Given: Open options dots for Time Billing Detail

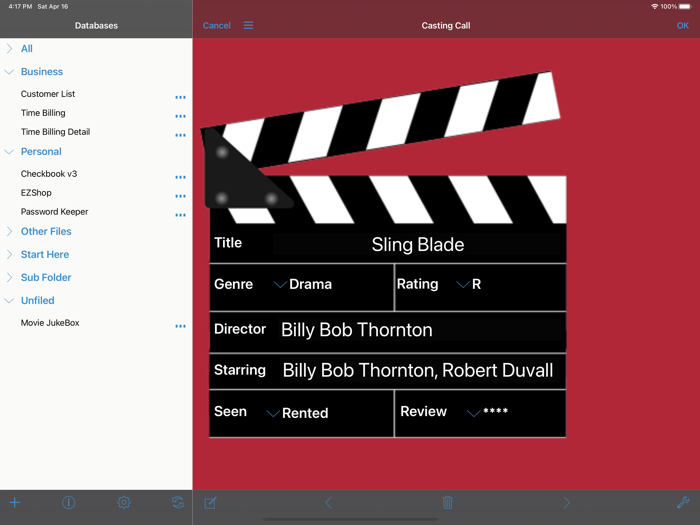Looking at the screenshot, I should pyautogui.click(x=180, y=135).
